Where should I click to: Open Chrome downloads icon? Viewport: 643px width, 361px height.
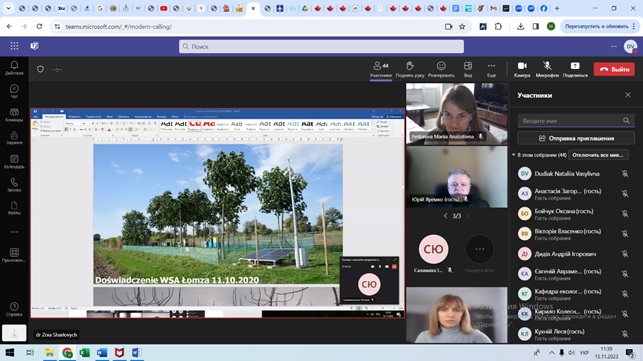[x=520, y=26]
